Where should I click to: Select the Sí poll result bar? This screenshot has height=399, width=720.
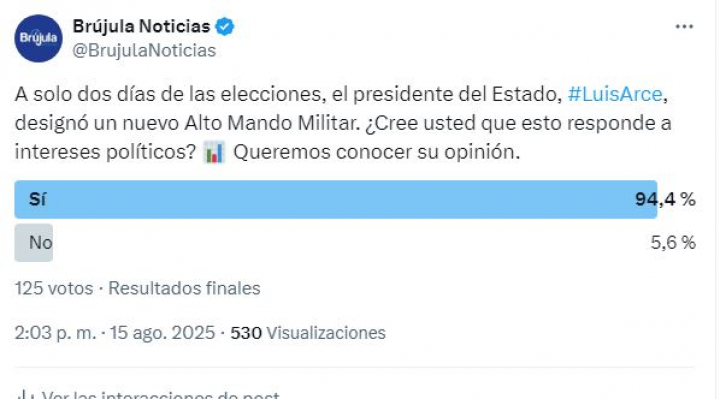point(336,199)
